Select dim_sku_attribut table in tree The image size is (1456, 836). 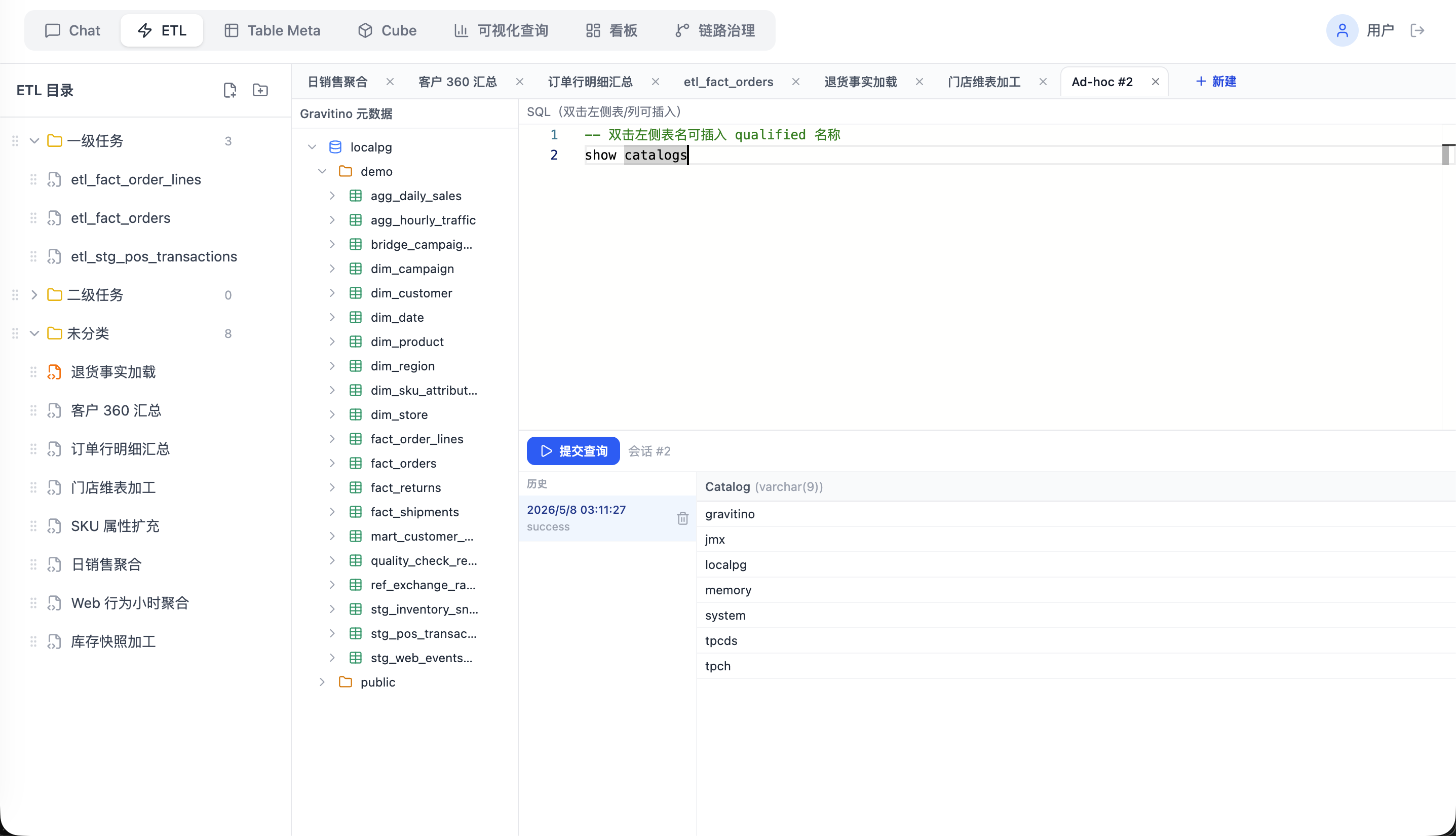click(424, 391)
